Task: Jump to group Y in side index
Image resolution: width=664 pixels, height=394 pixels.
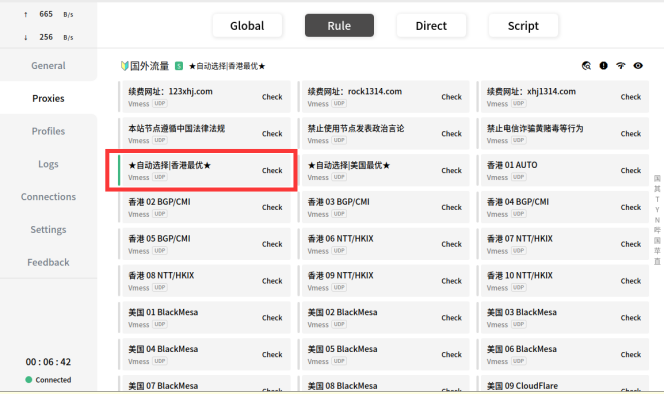Action: (657, 210)
